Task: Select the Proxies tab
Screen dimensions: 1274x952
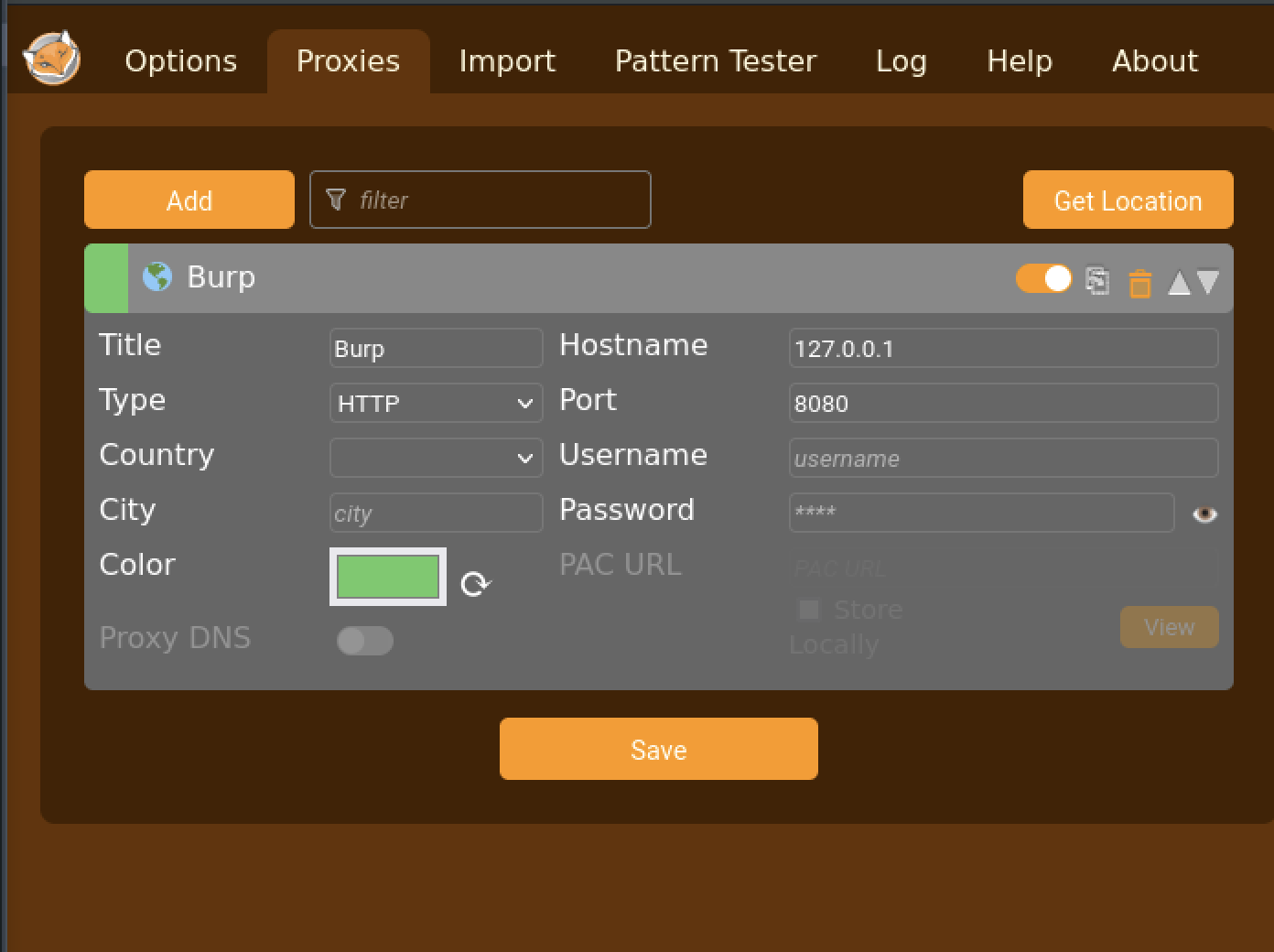Action: (x=348, y=60)
